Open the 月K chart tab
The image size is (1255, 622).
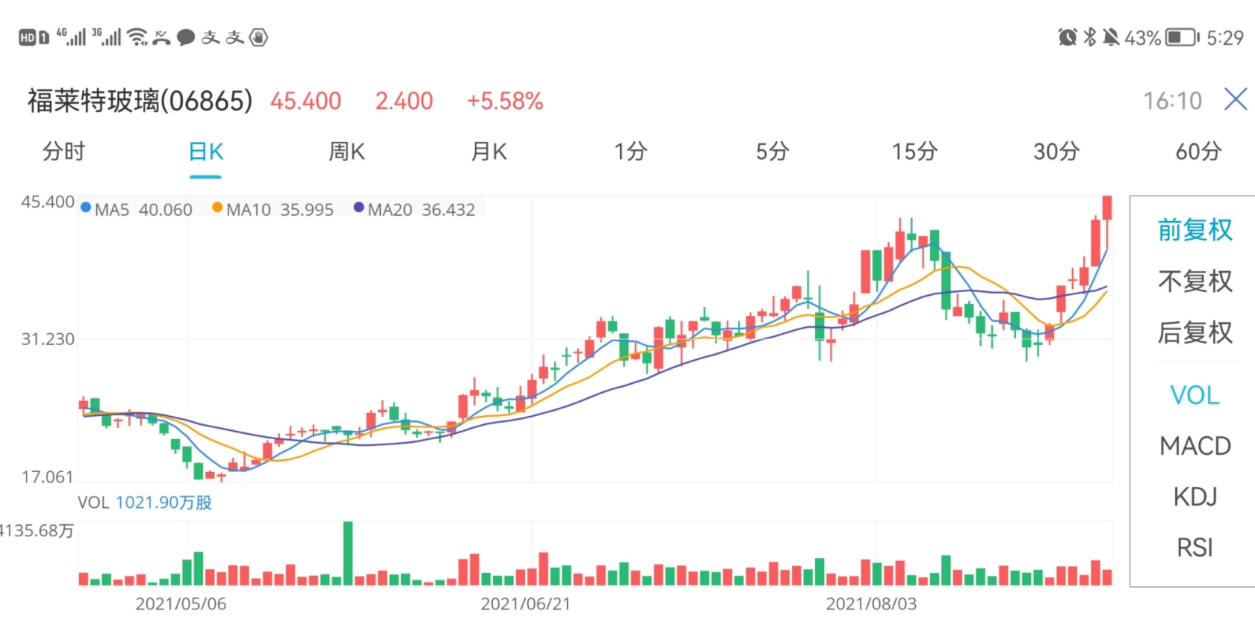pos(489,152)
